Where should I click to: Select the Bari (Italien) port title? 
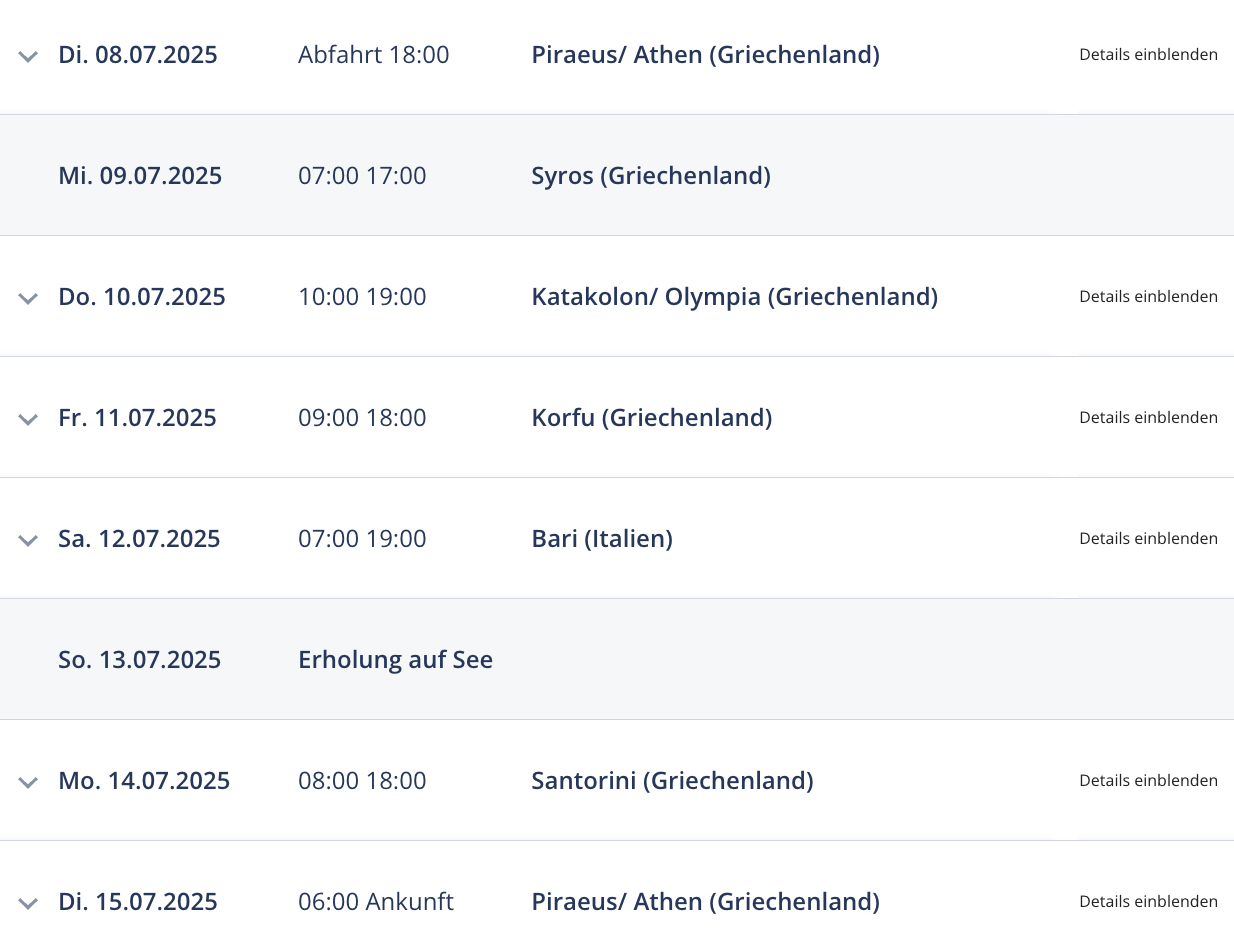(602, 539)
